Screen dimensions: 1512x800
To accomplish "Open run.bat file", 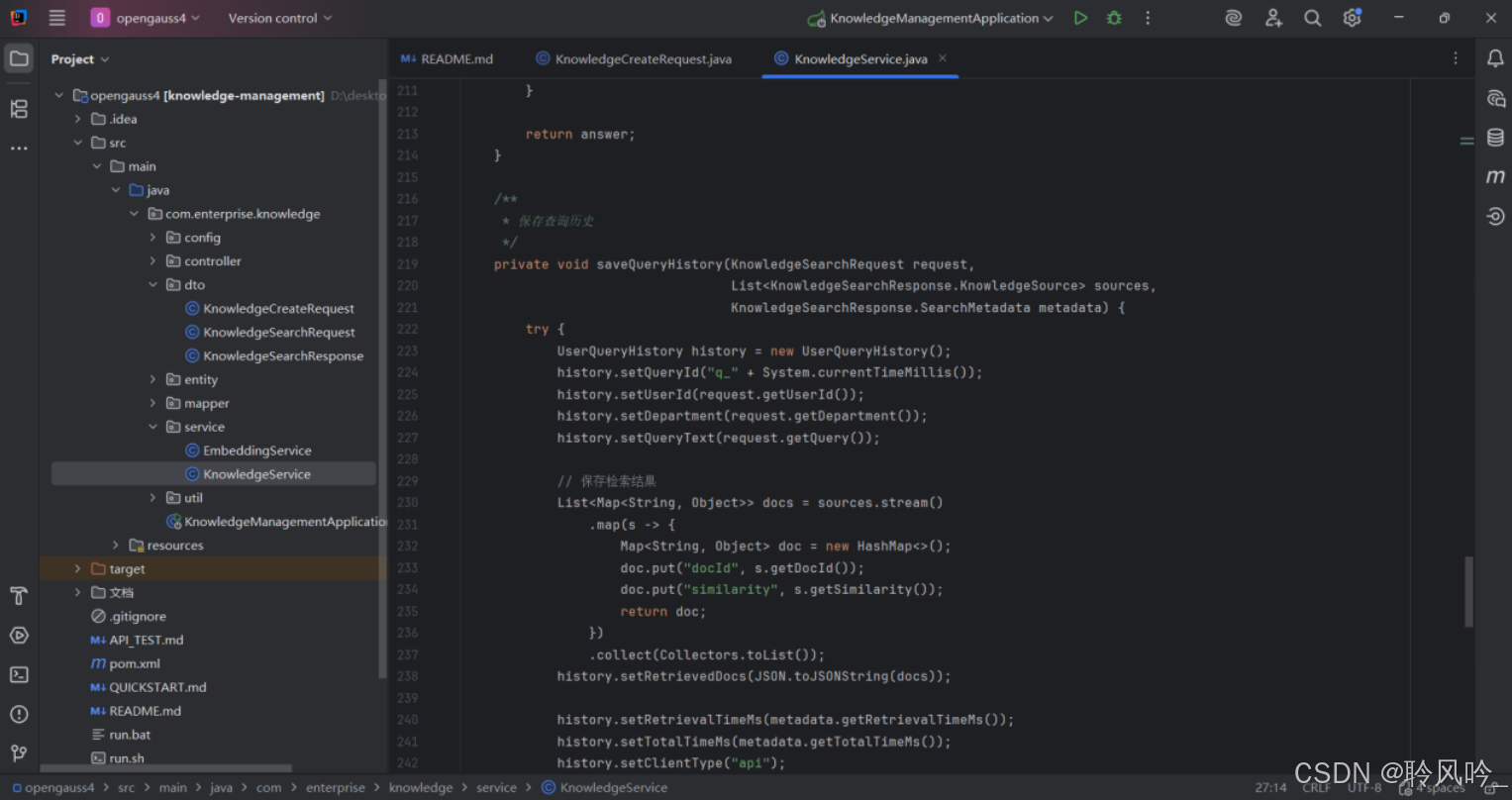I will pos(121,735).
